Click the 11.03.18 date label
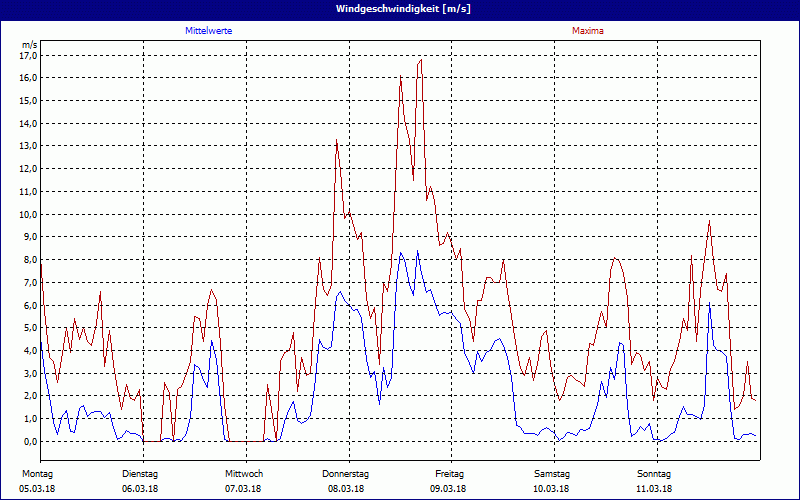This screenshot has height=500, width=800. pos(654,489)
